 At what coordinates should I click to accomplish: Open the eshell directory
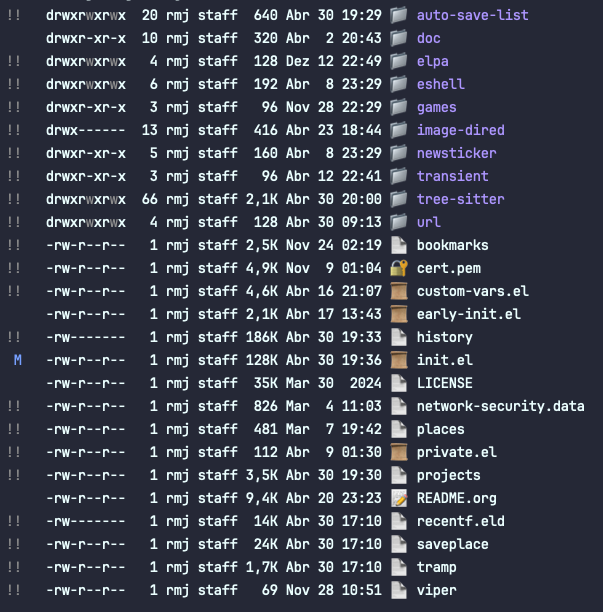coord(441,84)
